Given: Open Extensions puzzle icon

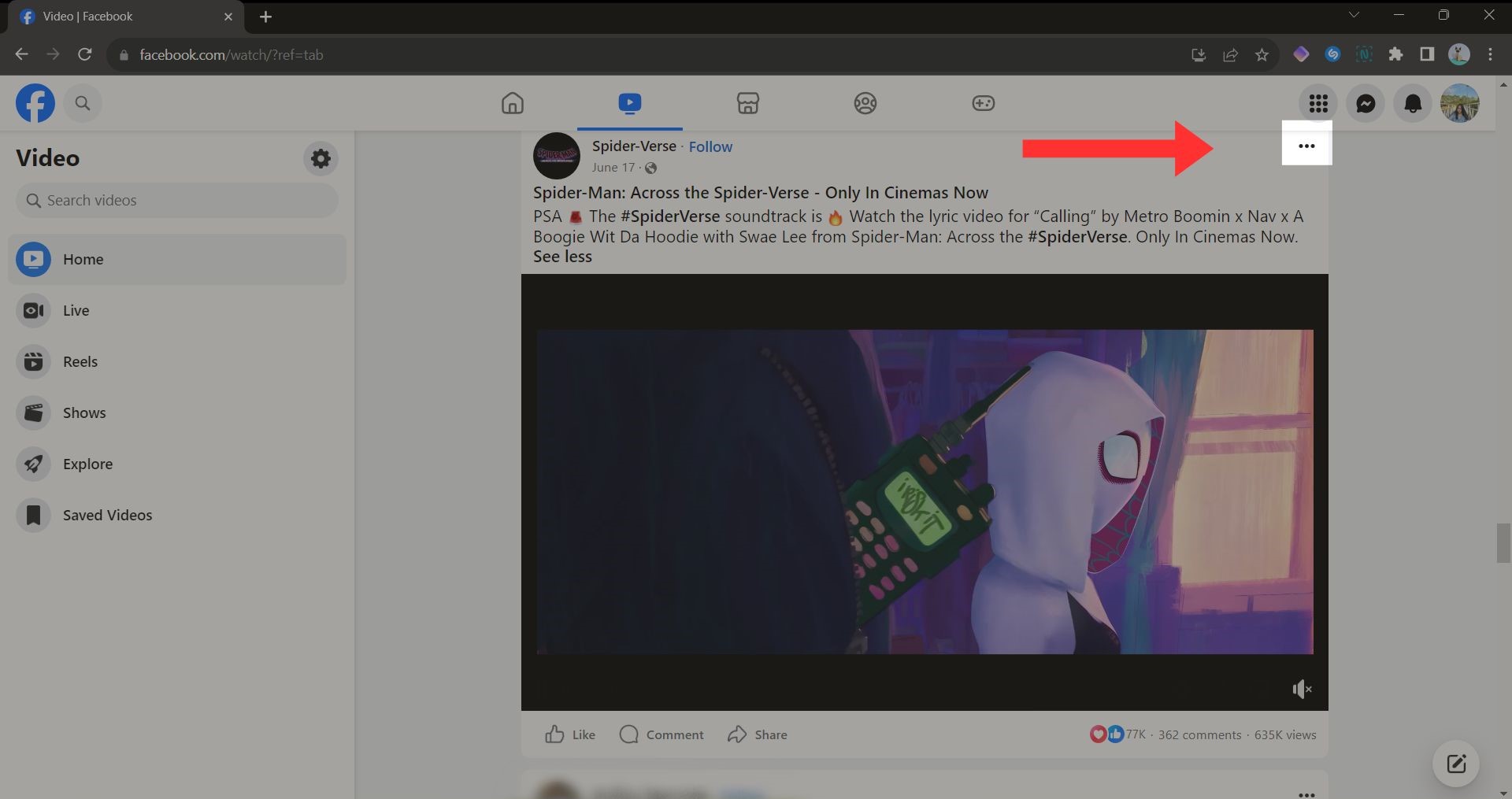Looking at the screenshot, I should click(x=1395, y=54).
